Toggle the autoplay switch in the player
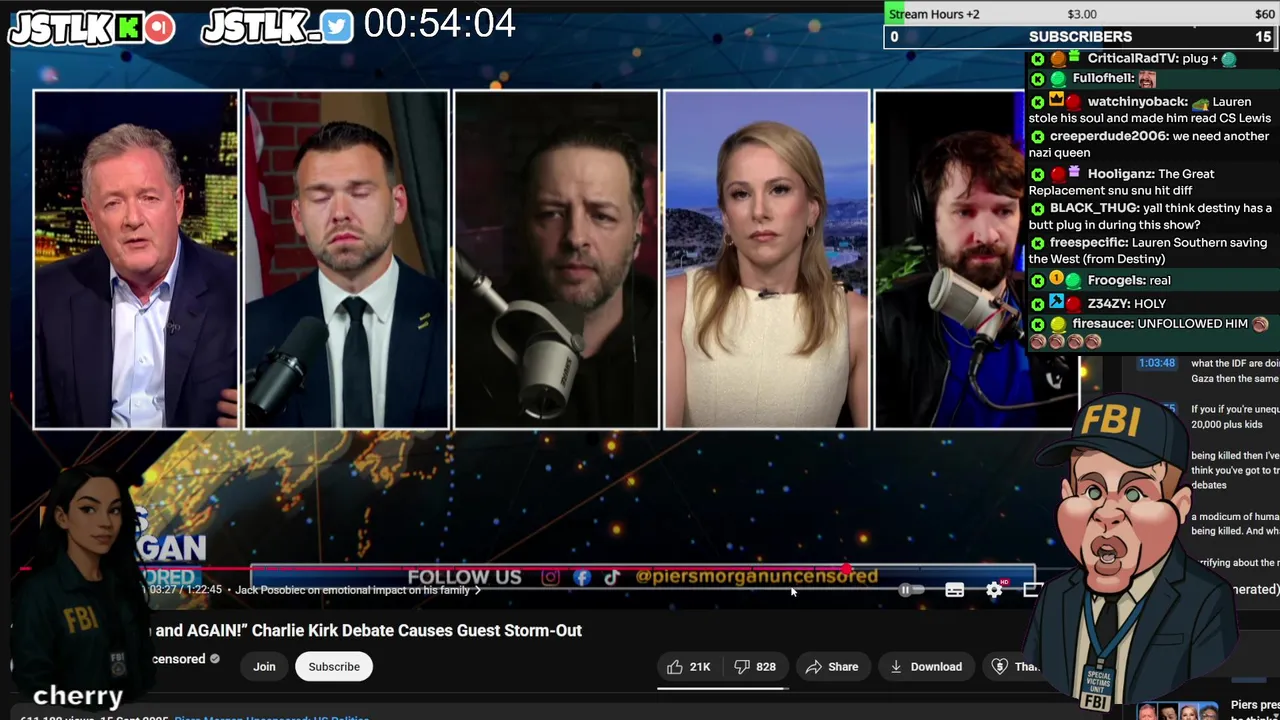The height and width of the screenshot is (720, 1280). pos(909,590)
